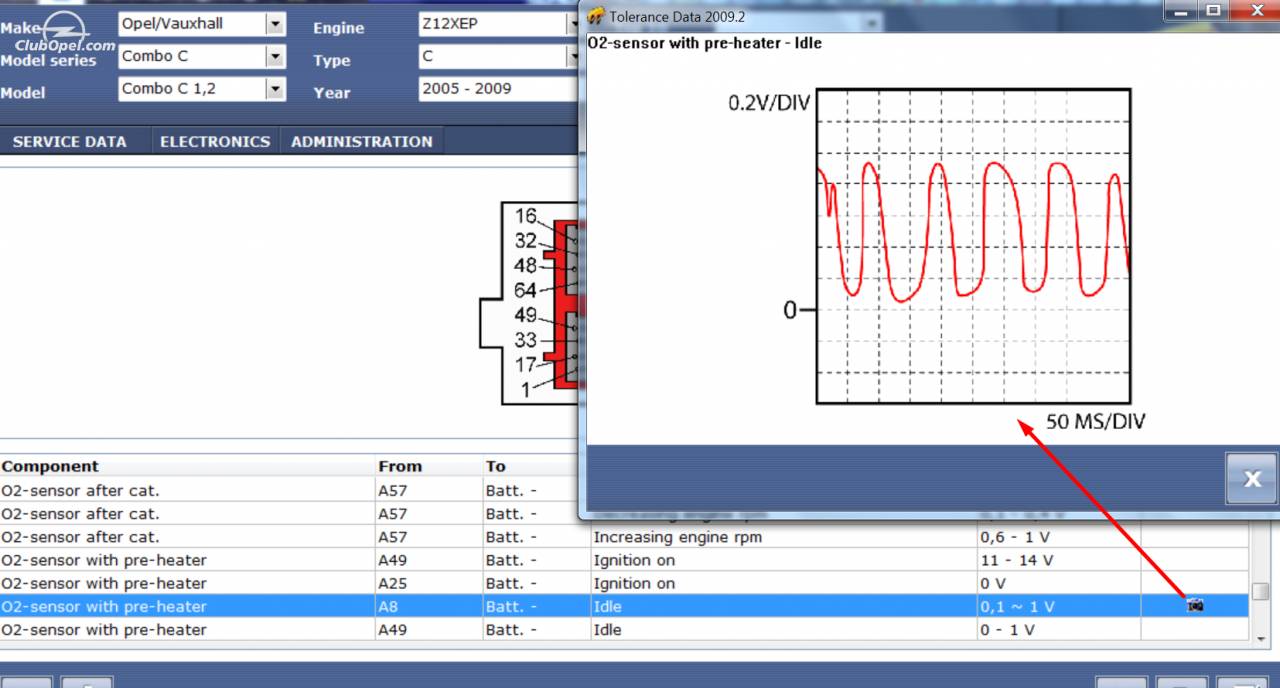Click the '0,1 ~ 1 V' value cell
Viewport: 1280px width, 688px height.
coord(1018,606)
